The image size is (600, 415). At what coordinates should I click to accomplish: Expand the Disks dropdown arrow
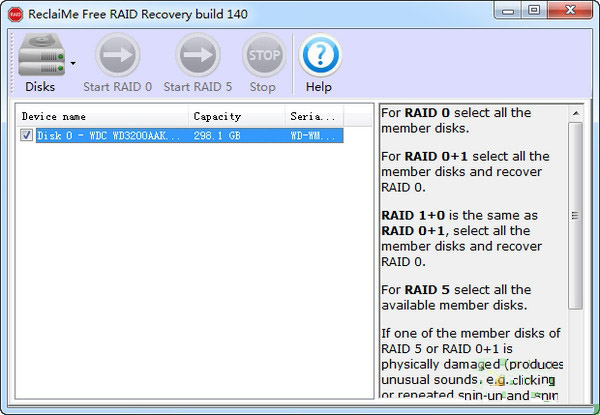[73, 63]
